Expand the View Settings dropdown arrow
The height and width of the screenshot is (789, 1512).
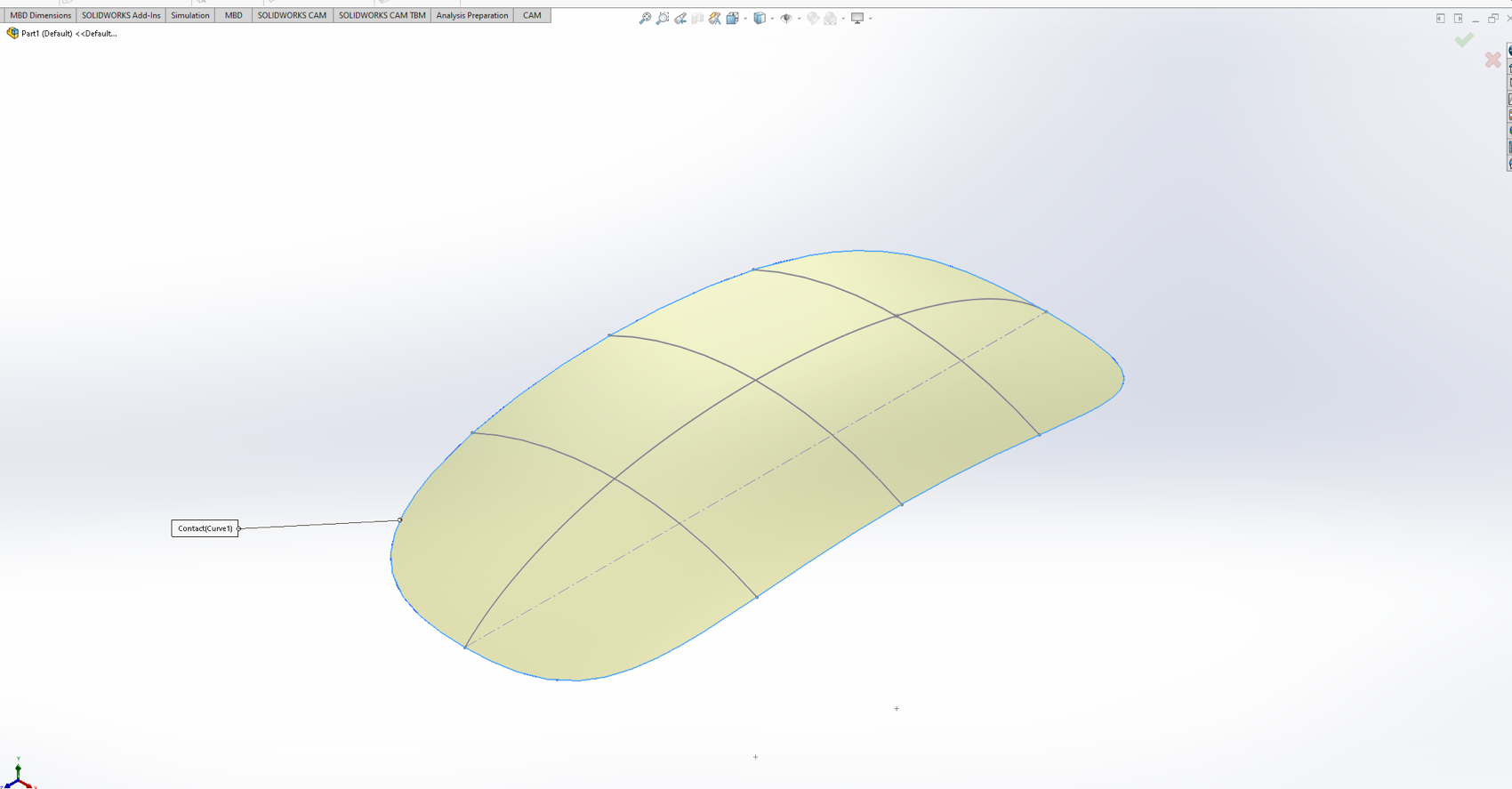pos(870,18)
